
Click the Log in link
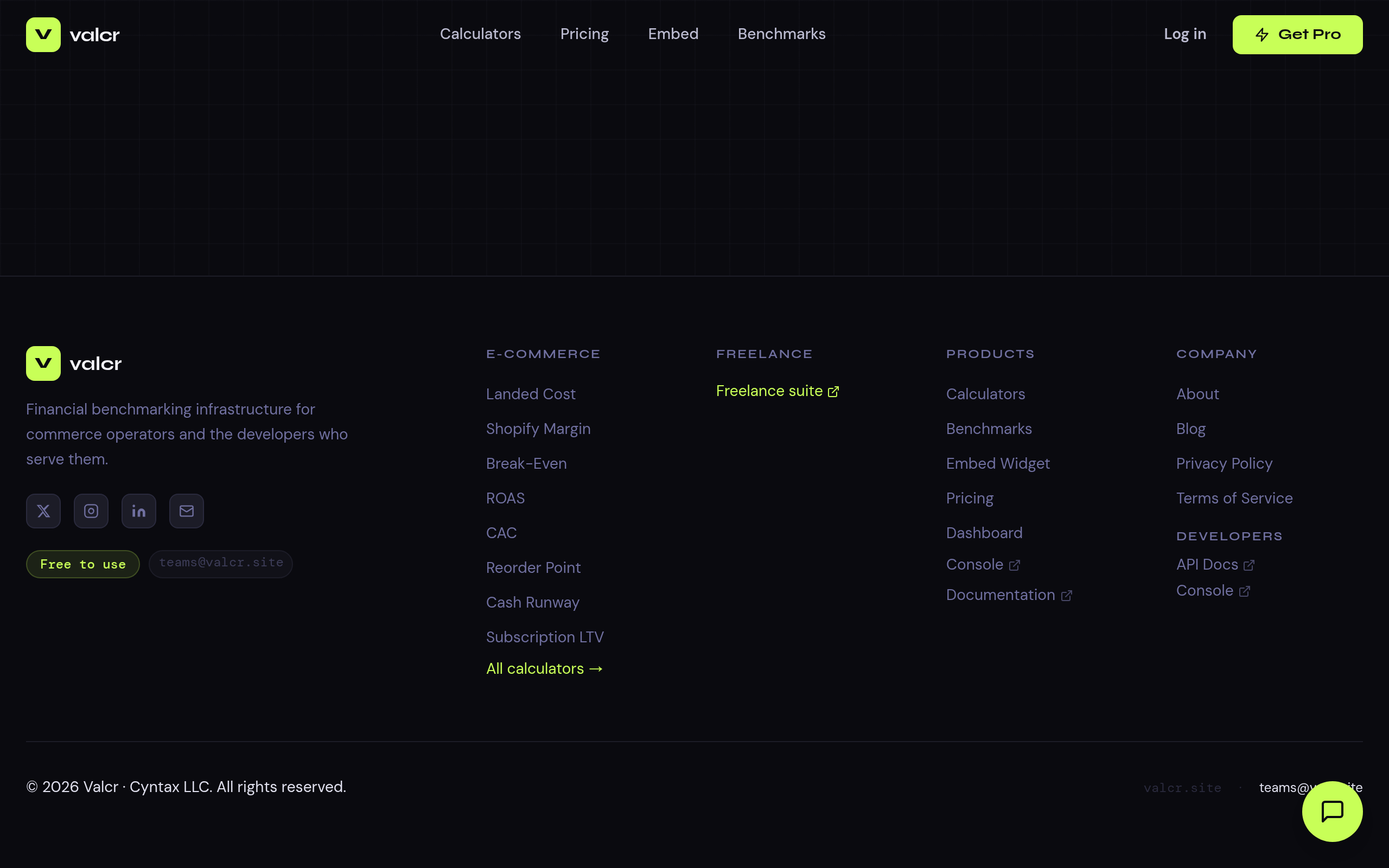[1184, 34]
